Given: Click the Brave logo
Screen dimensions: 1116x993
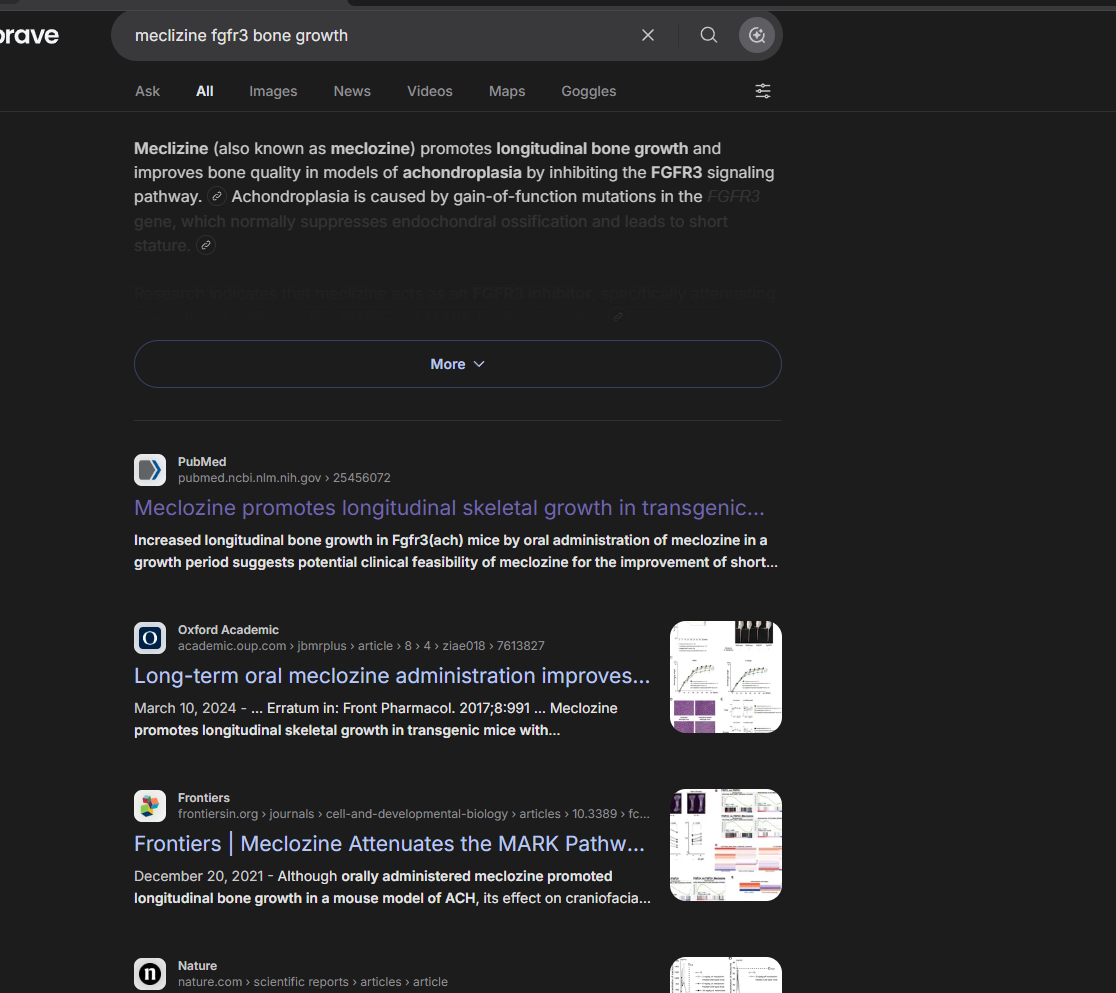Looking at the screenshot, I should click(28, 35).
